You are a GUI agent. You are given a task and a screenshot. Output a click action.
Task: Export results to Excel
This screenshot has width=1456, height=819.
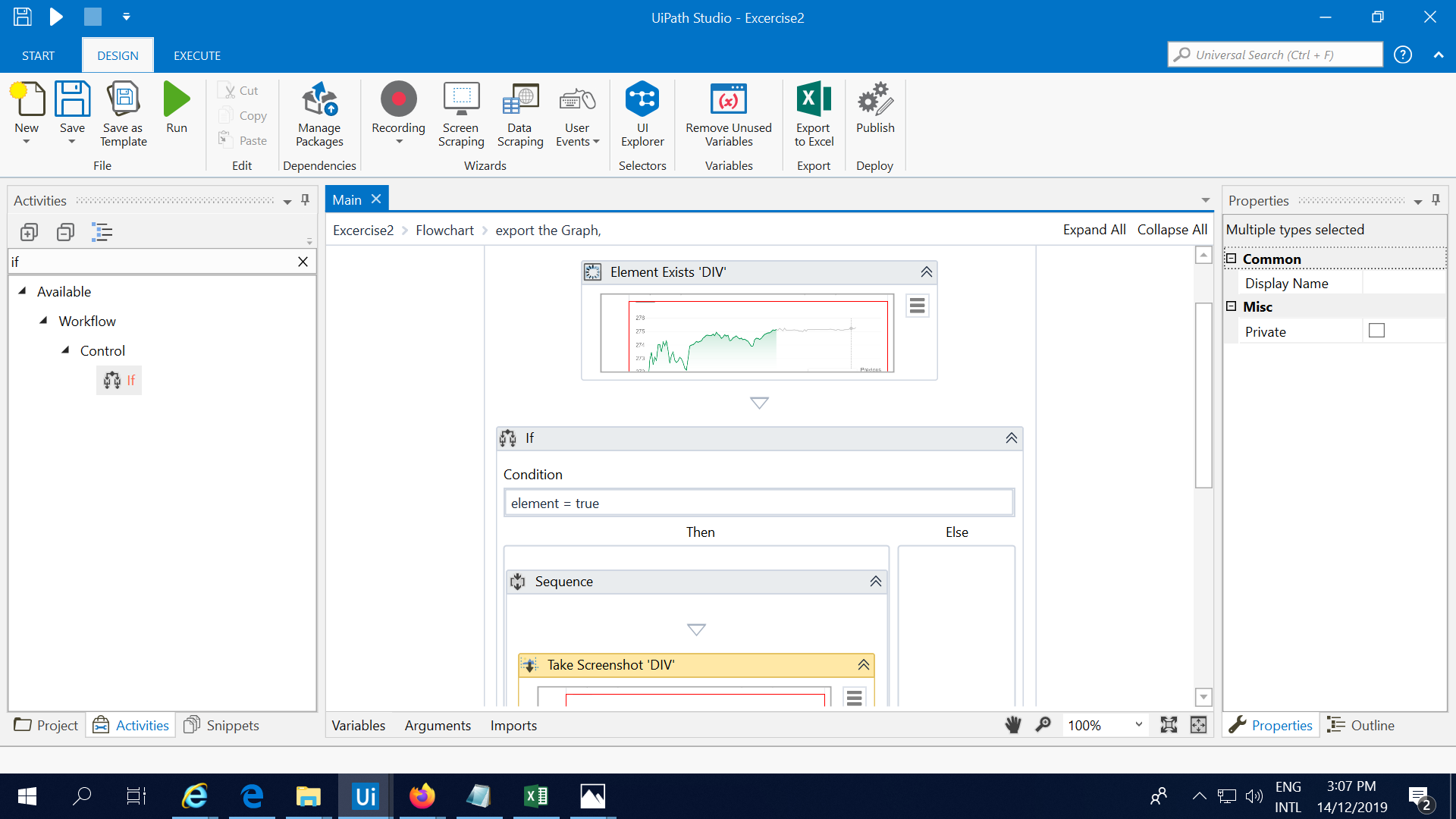[813, 114]
